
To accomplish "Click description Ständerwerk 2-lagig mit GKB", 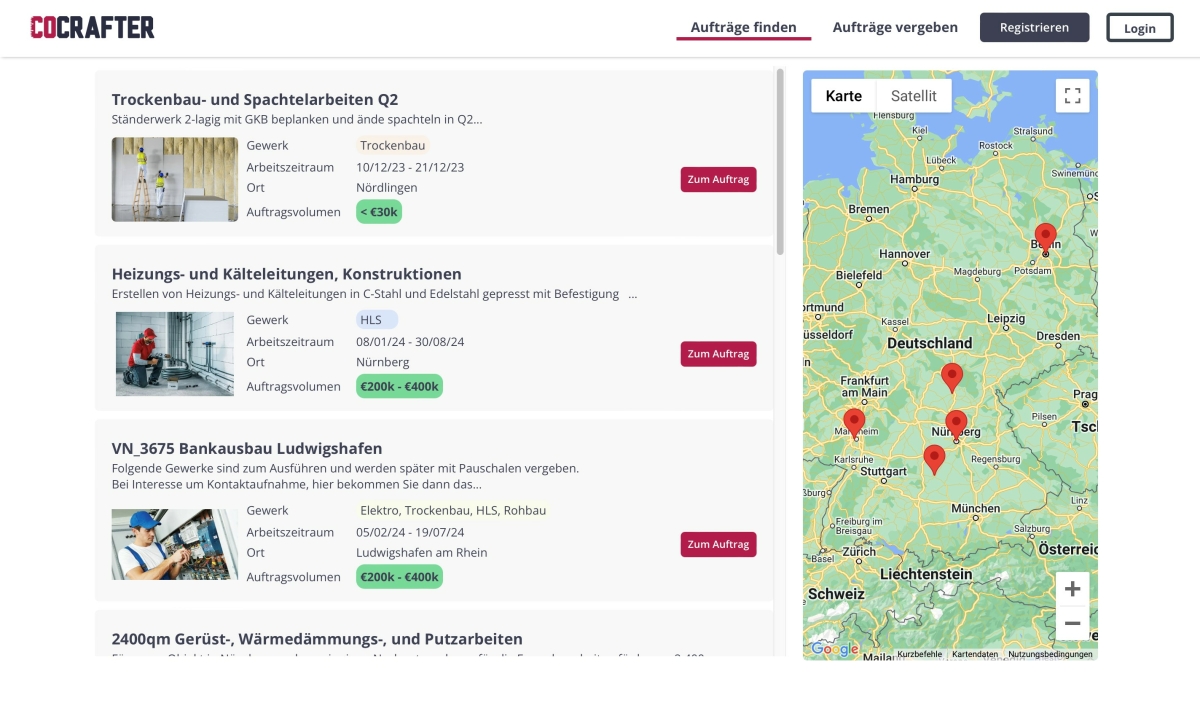I will 297,119.
